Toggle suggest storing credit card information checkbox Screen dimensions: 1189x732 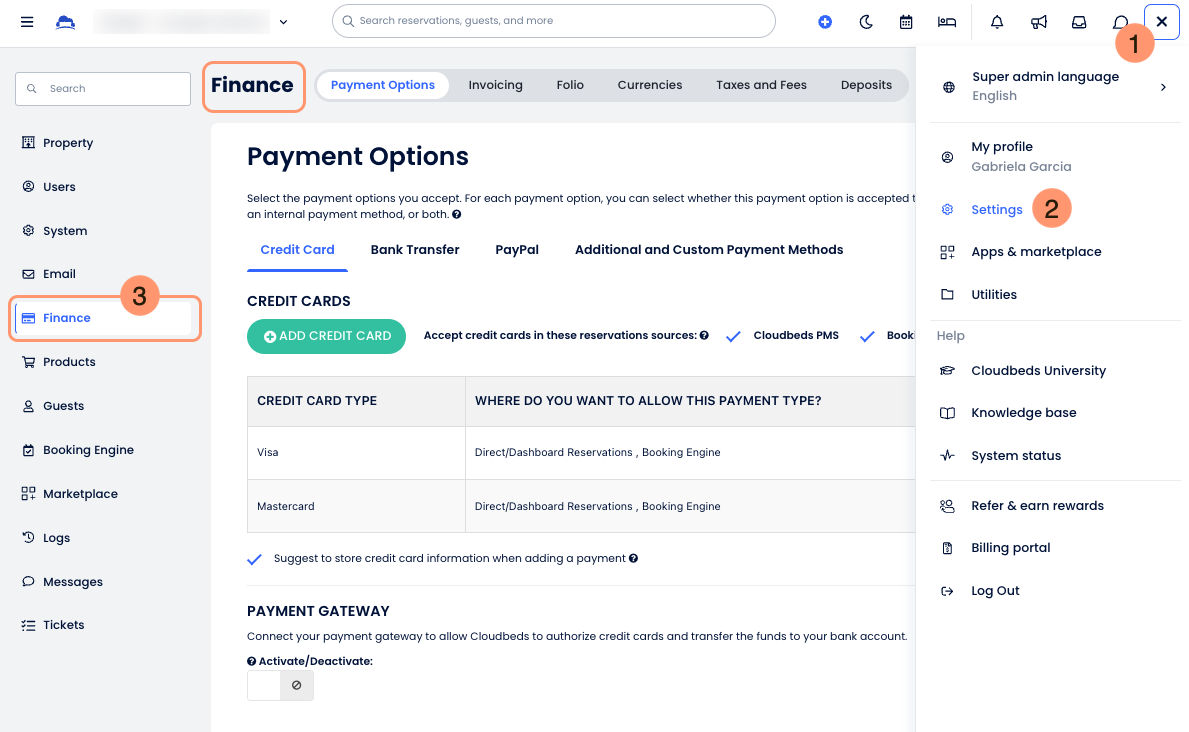click(255, 559)
